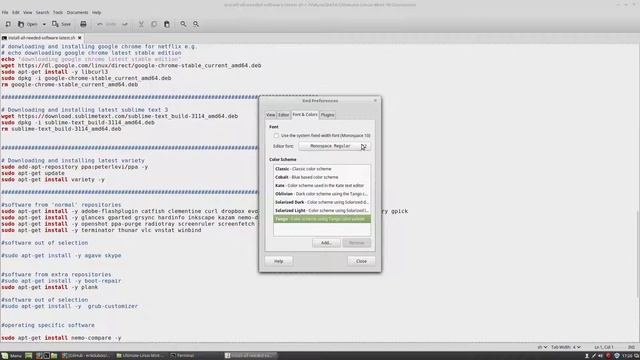Click the install-all-needed editor taskbar entry
This screenshot has width=640, height=360.
click(x=250, y=356)
